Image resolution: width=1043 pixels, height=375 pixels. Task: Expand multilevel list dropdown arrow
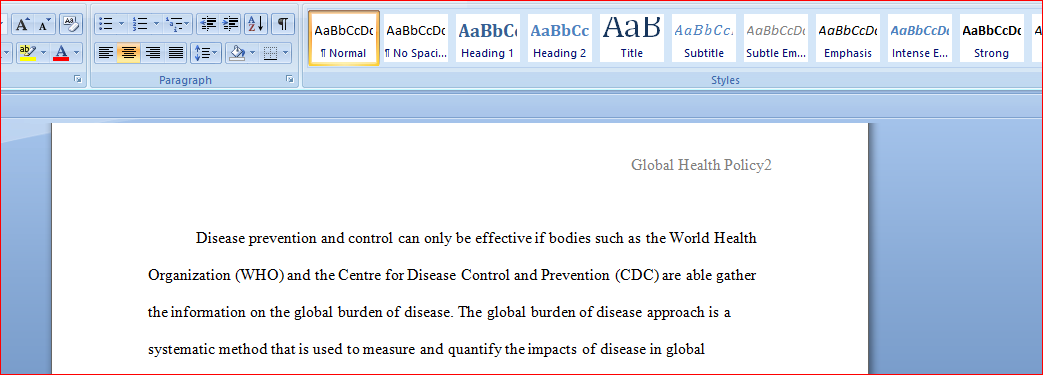(x=188, y=24)
